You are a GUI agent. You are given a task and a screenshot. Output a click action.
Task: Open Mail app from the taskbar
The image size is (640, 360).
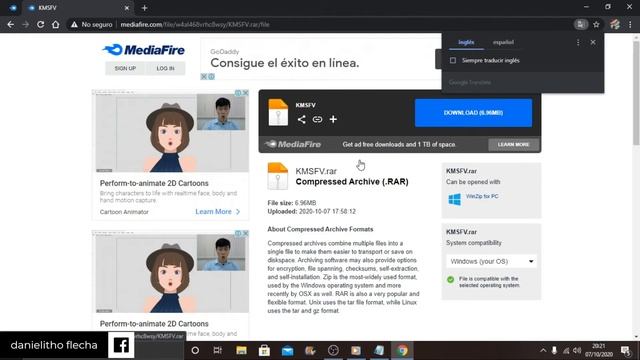coord(287,351)
